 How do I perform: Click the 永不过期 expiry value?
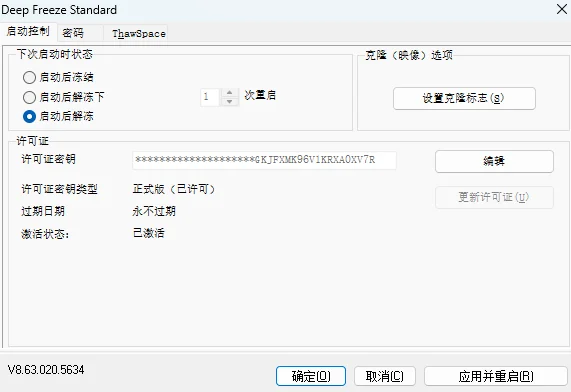coord(154,211)
